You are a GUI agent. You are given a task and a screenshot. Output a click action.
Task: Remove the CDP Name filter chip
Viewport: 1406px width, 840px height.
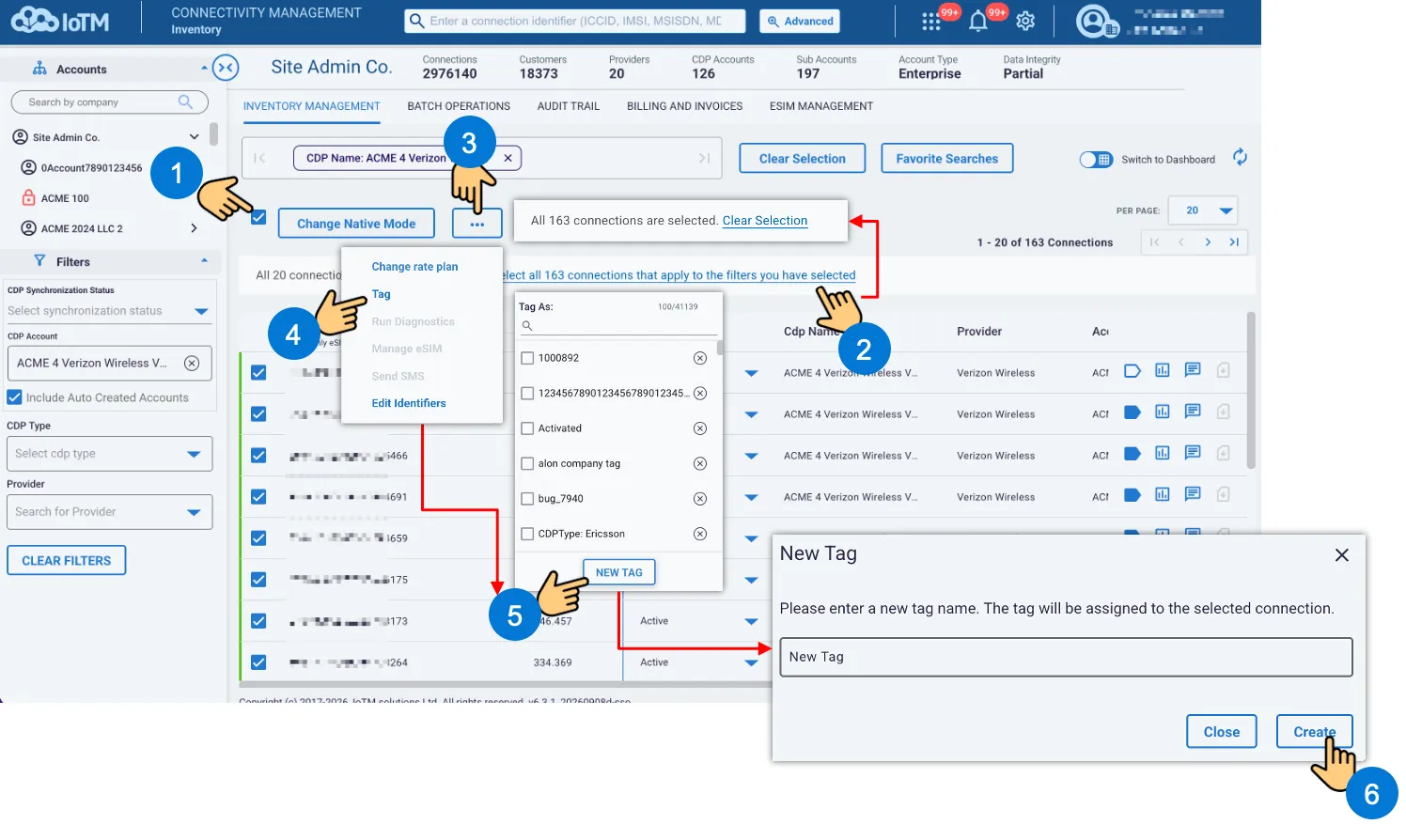coord(508,158)
